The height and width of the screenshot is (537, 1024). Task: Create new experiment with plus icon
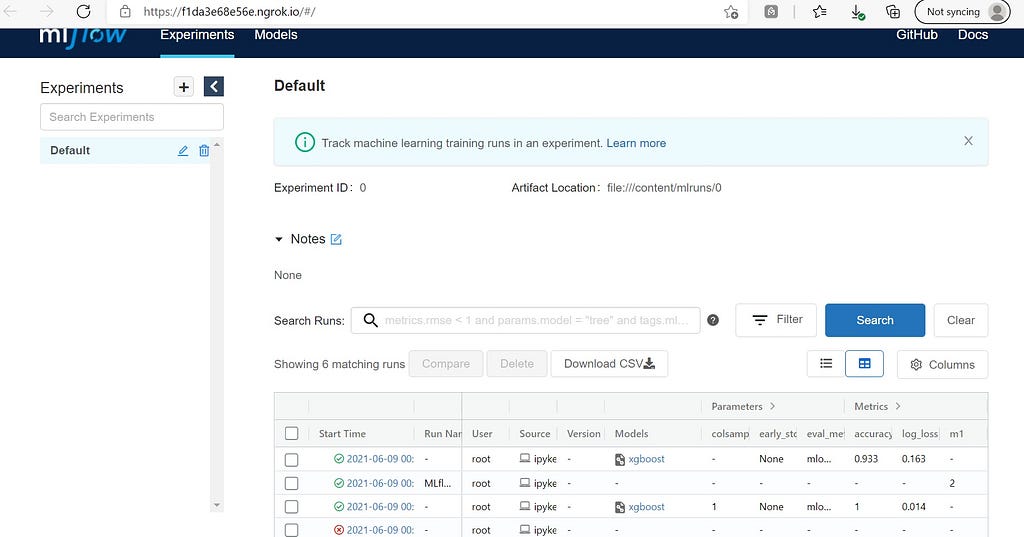coord(184,86)
